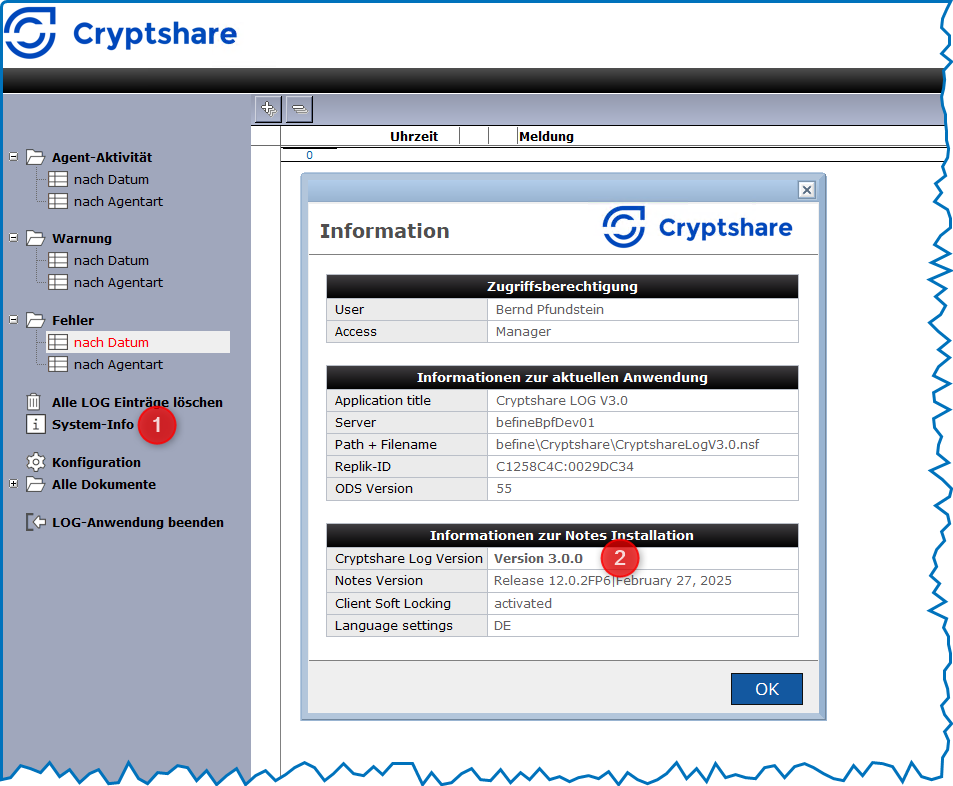Image resolution: width=953 pixels, height=786 pixels.
Task: Click the expand all plus toolbar icon
Action: [267, 108]
